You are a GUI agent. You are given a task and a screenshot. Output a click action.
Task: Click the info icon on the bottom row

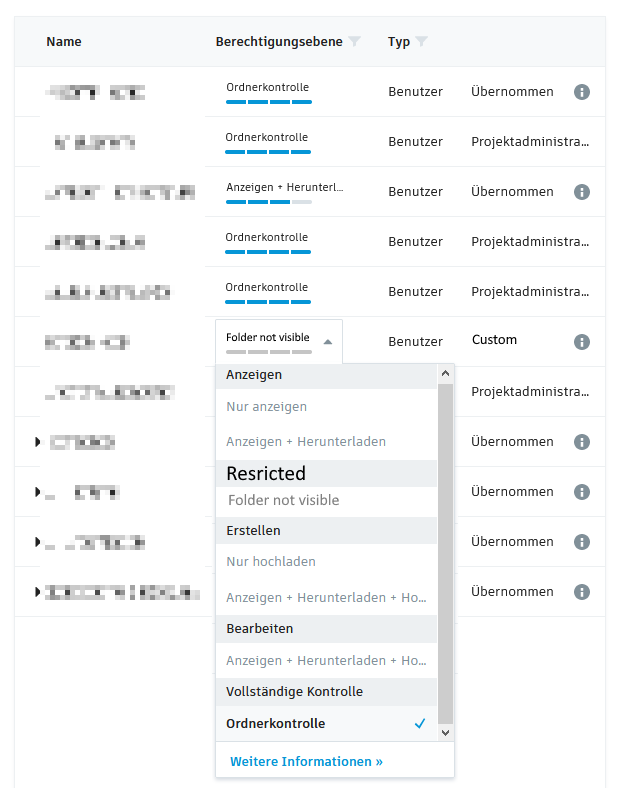(582, 592)
